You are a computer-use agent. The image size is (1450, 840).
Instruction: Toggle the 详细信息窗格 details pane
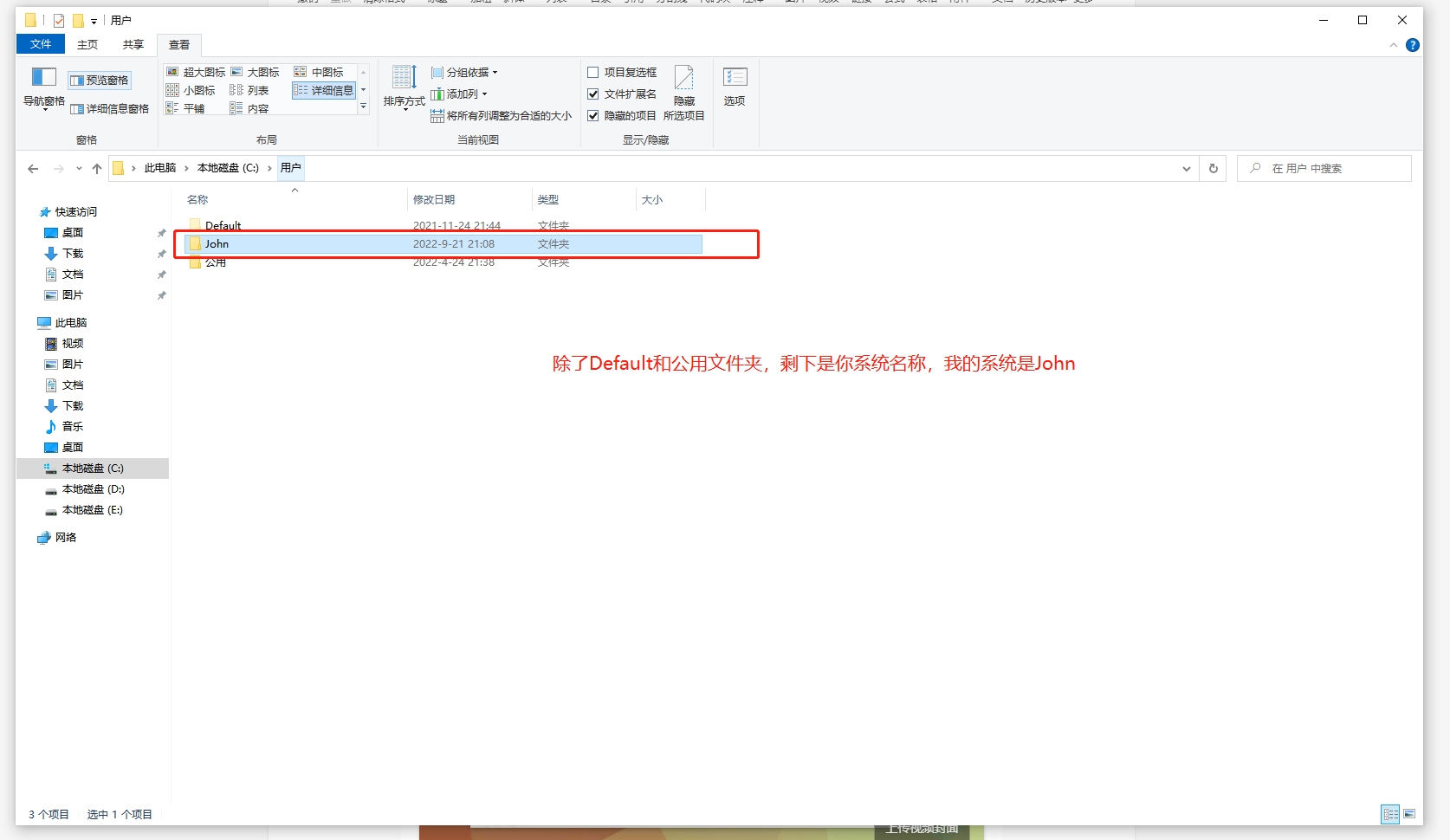pos(110,109)
